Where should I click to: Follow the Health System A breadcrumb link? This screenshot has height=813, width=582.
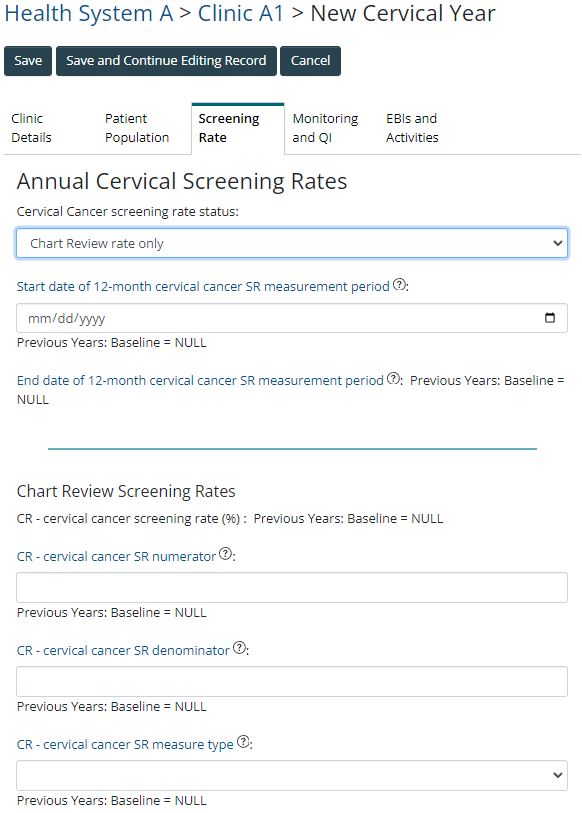[89, 13]
